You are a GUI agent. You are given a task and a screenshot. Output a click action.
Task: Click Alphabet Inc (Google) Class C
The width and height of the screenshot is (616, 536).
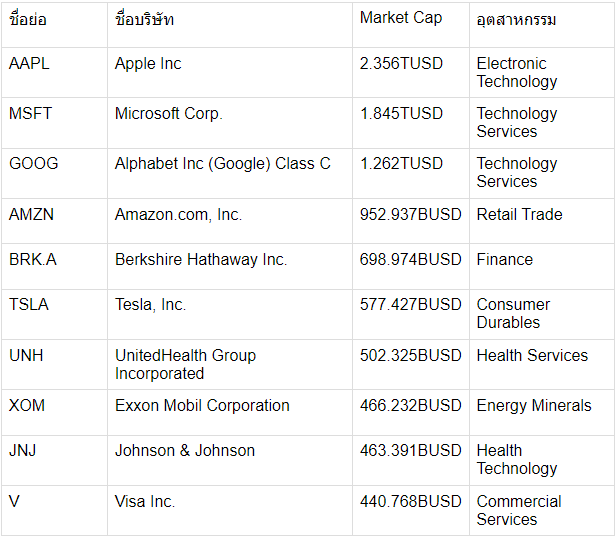pos(222,164)
